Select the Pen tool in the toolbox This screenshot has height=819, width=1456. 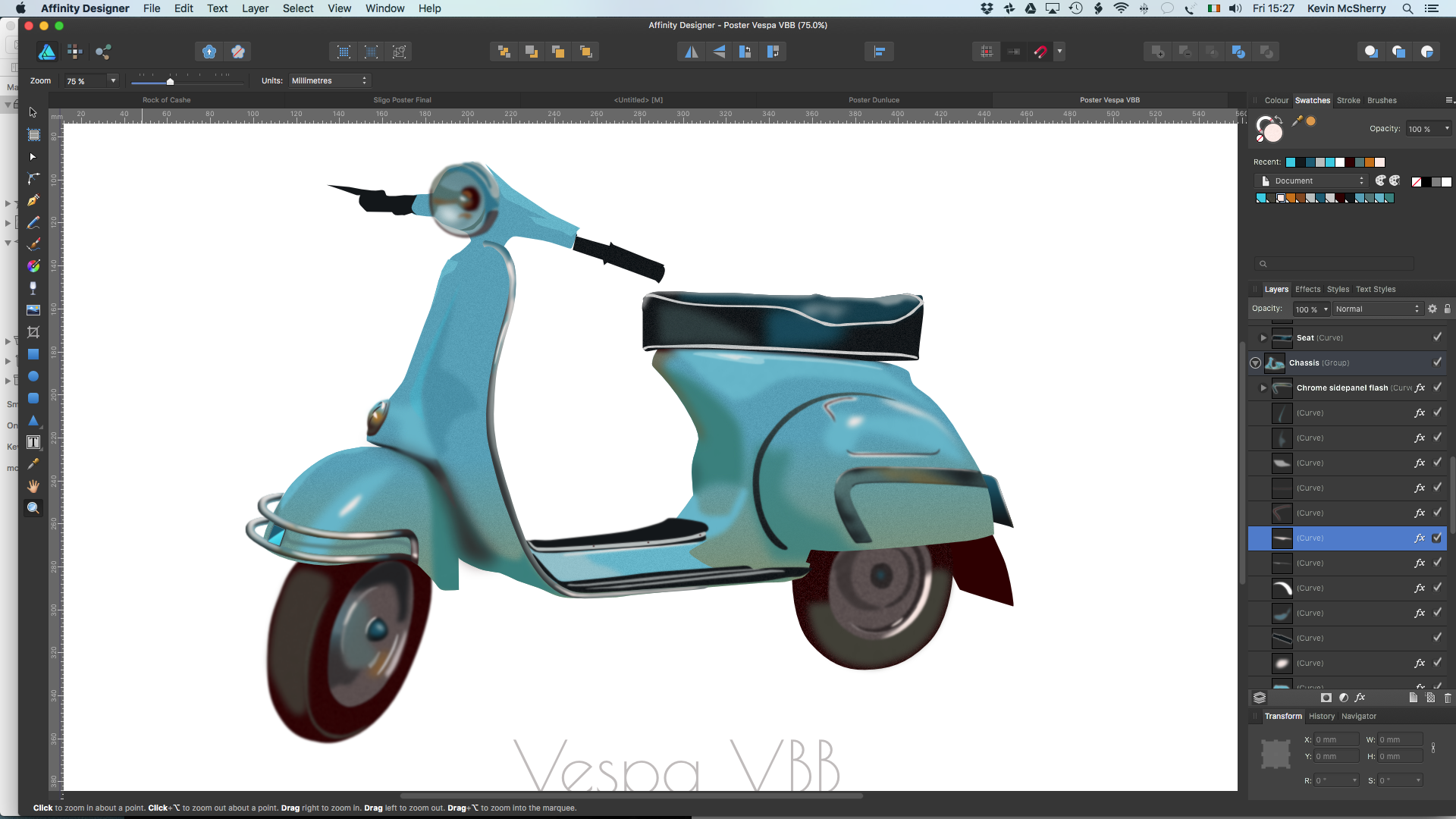(33, 201)
